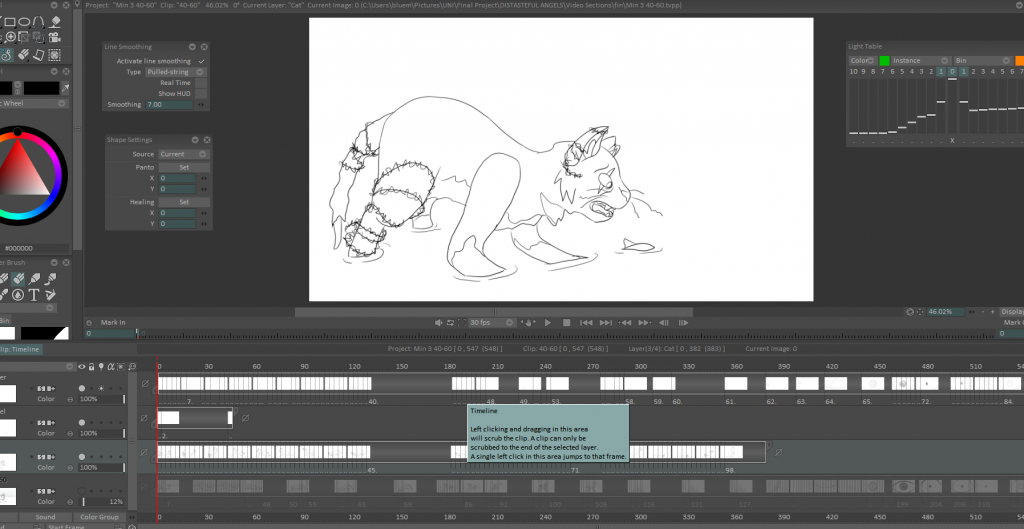Hide the Cat layer via display dot
Image resolution: width=1024 pixels, height=529 pixels.
pos(82,457)
